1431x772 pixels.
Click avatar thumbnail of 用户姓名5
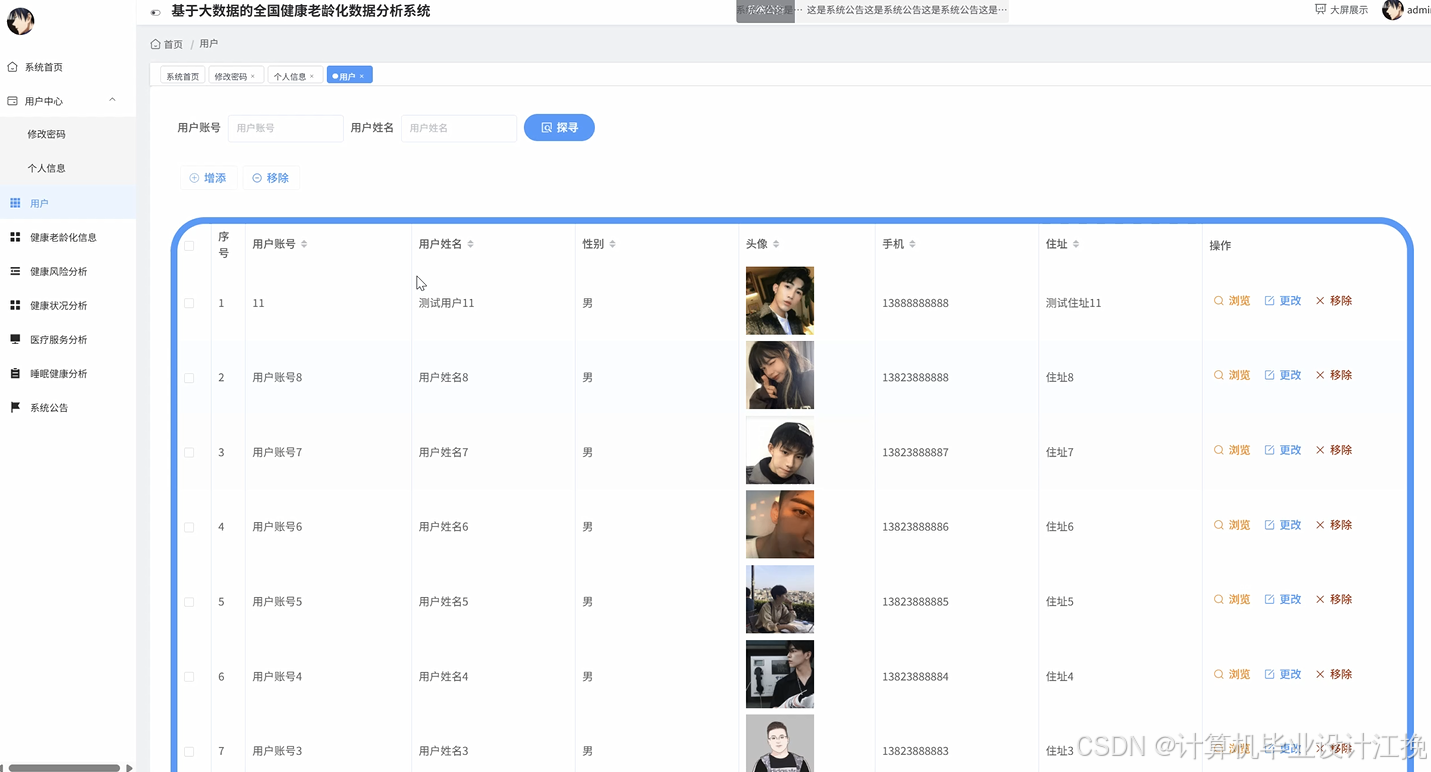(780, 599)
